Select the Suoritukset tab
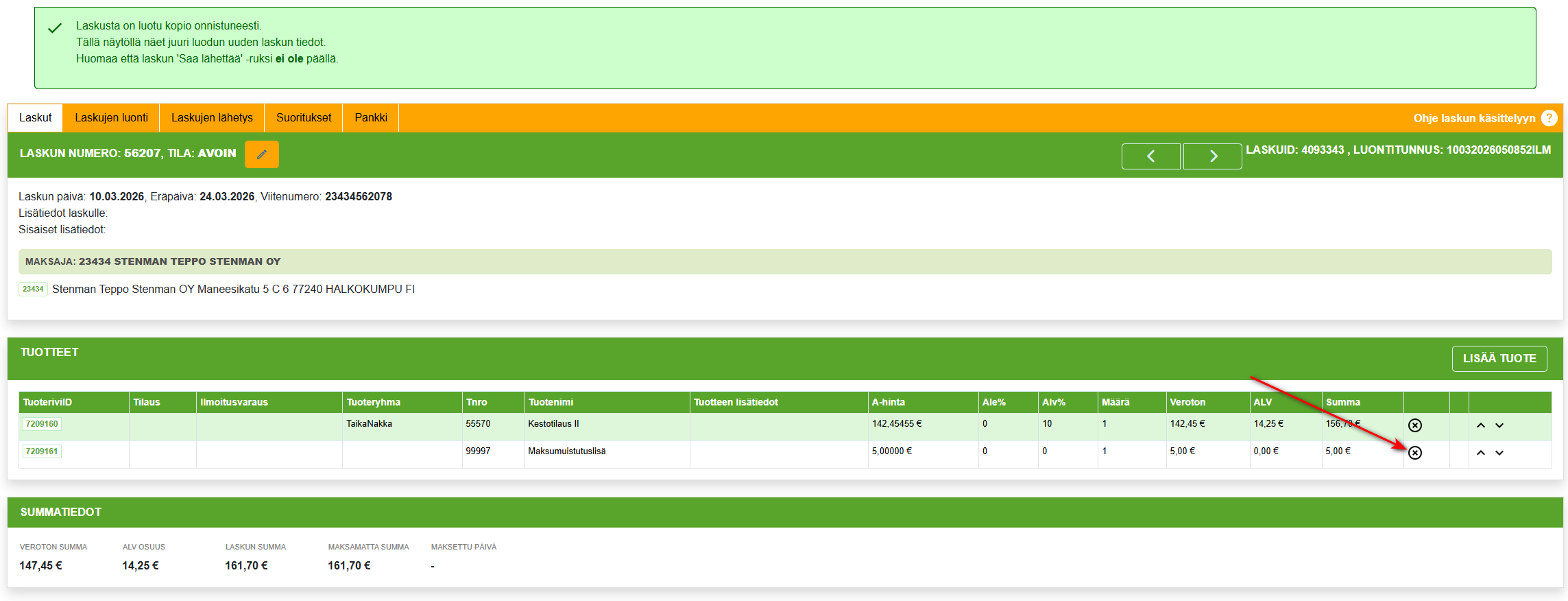Image resolution: width=1568 pixels, height=601 pixels. (304, 118)
